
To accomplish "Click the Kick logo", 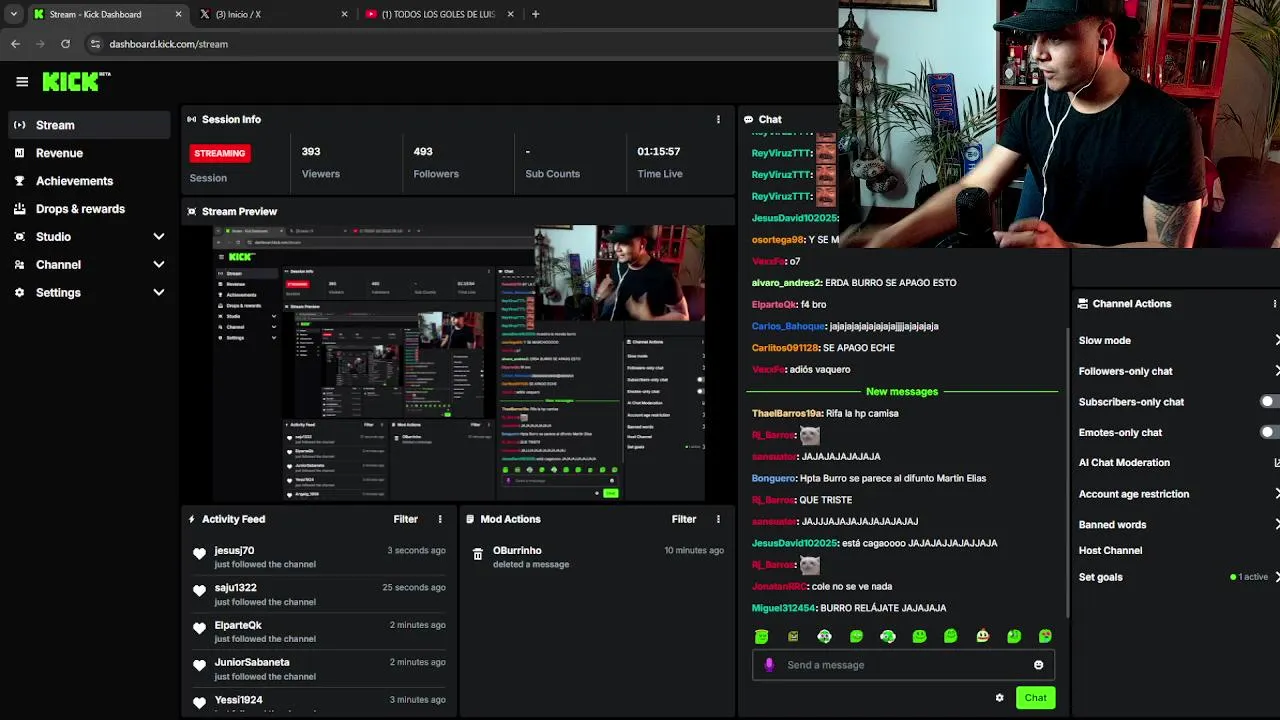I will [76, 82].
